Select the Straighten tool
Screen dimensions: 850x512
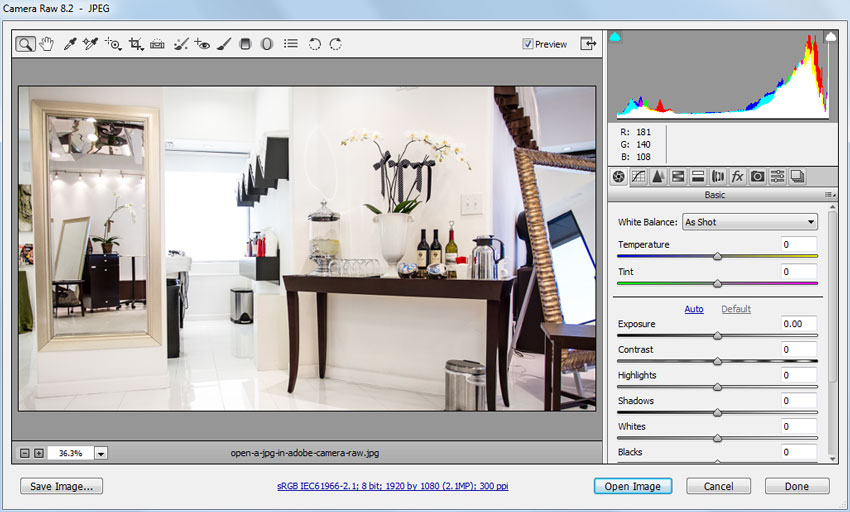[157, 44]
